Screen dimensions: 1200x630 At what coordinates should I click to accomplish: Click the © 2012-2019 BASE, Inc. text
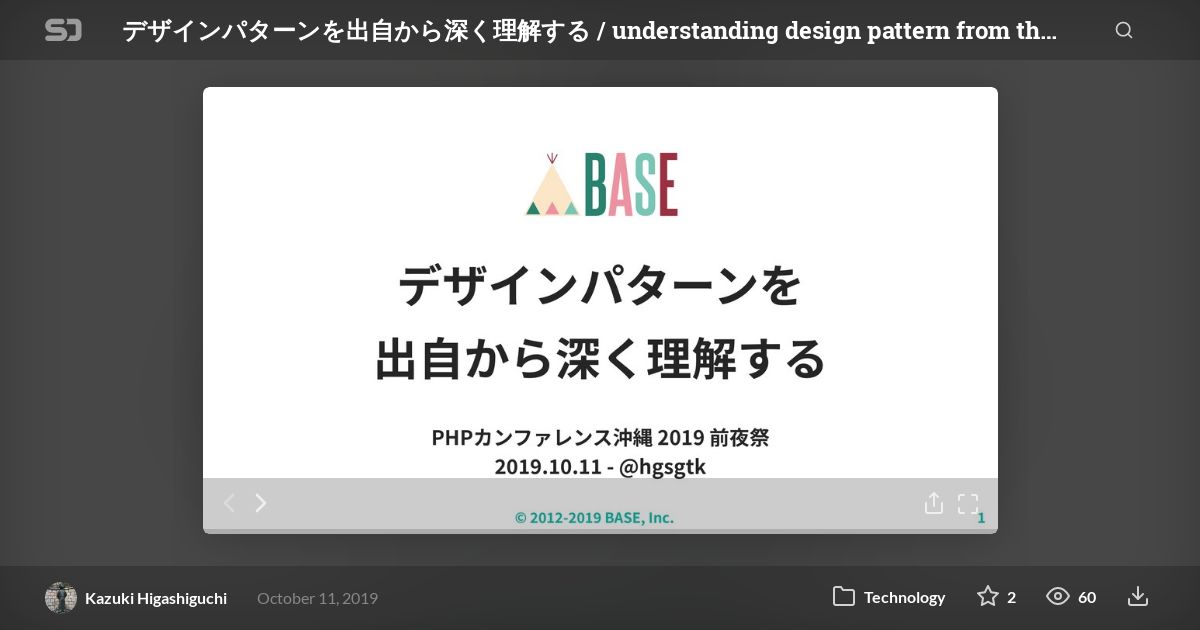point(594,517)
